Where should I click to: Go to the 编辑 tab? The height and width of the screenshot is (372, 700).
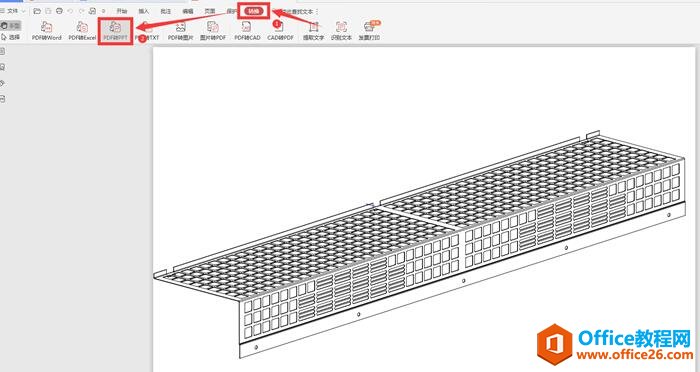tap(188, 11)
